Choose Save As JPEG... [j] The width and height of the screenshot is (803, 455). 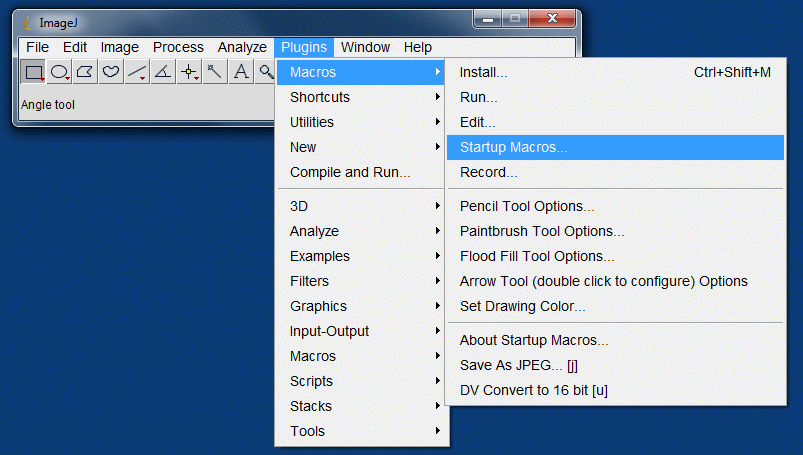[616, 365]
